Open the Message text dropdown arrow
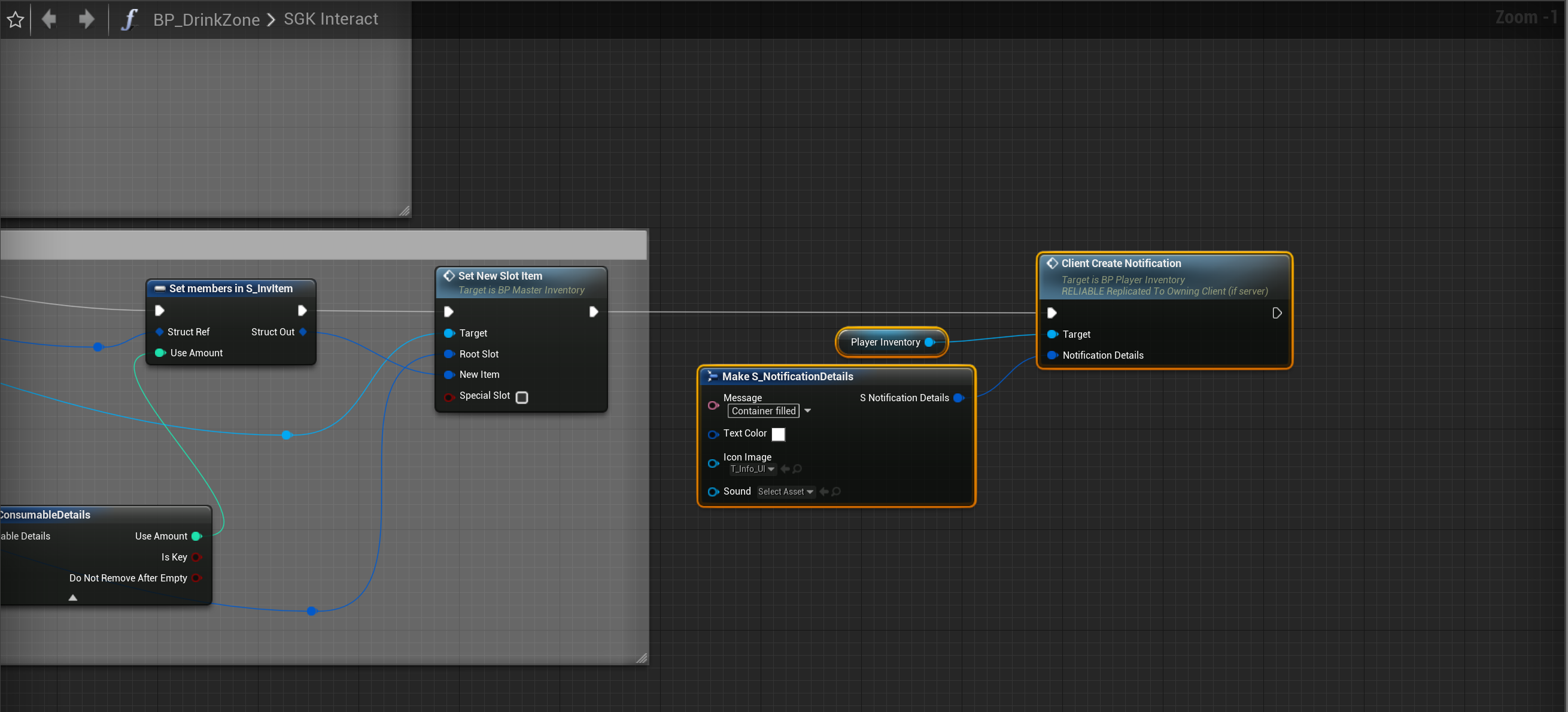 pos(808,411)
